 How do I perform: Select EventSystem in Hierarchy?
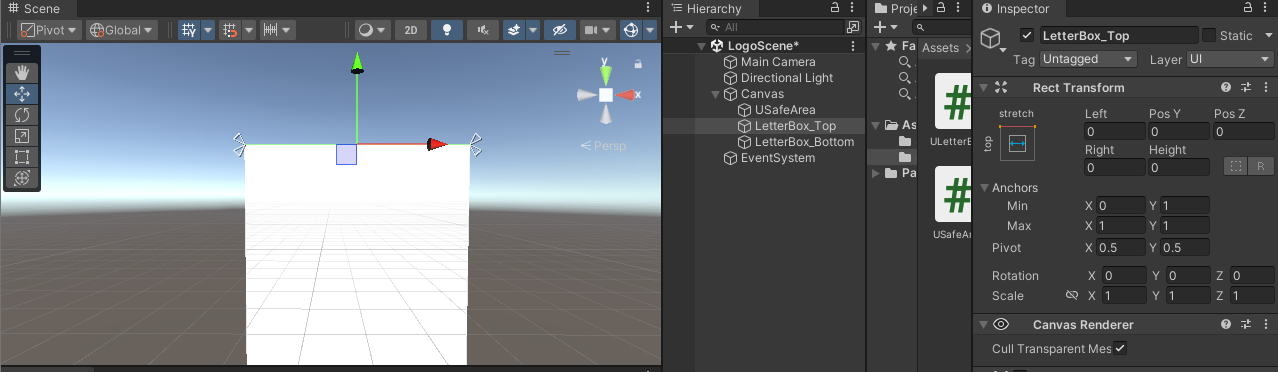tap(778, 158)
